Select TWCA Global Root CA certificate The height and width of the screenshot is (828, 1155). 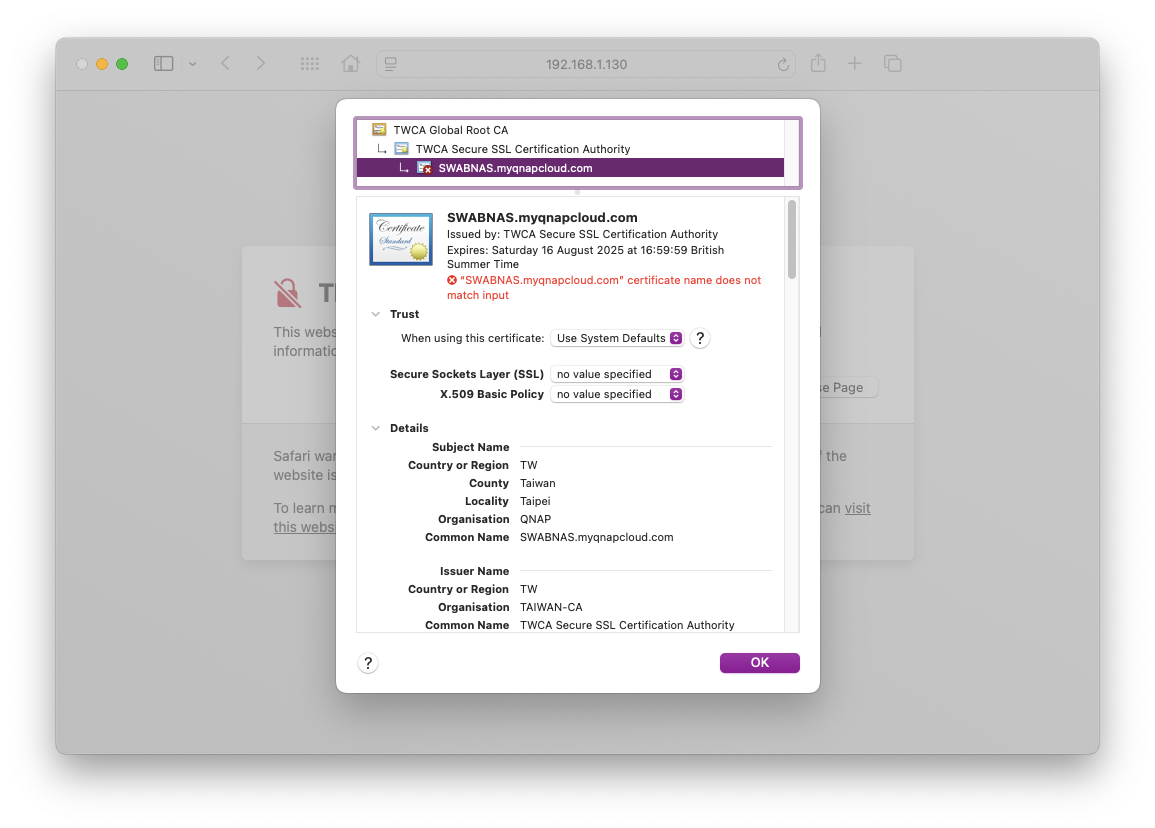pyautogui.click(x=570, y=130)
